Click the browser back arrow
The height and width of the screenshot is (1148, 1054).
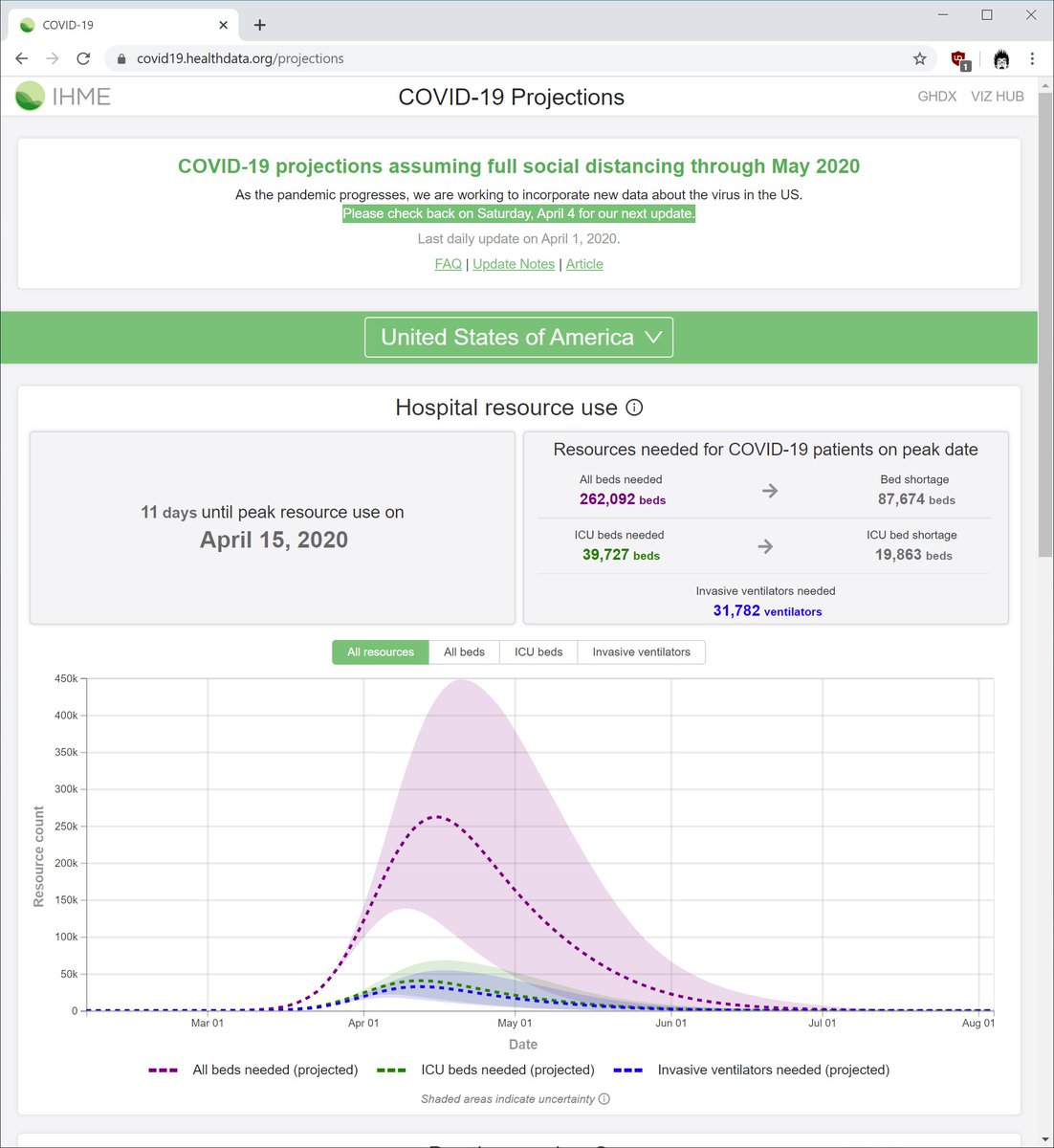click(22, 58)
